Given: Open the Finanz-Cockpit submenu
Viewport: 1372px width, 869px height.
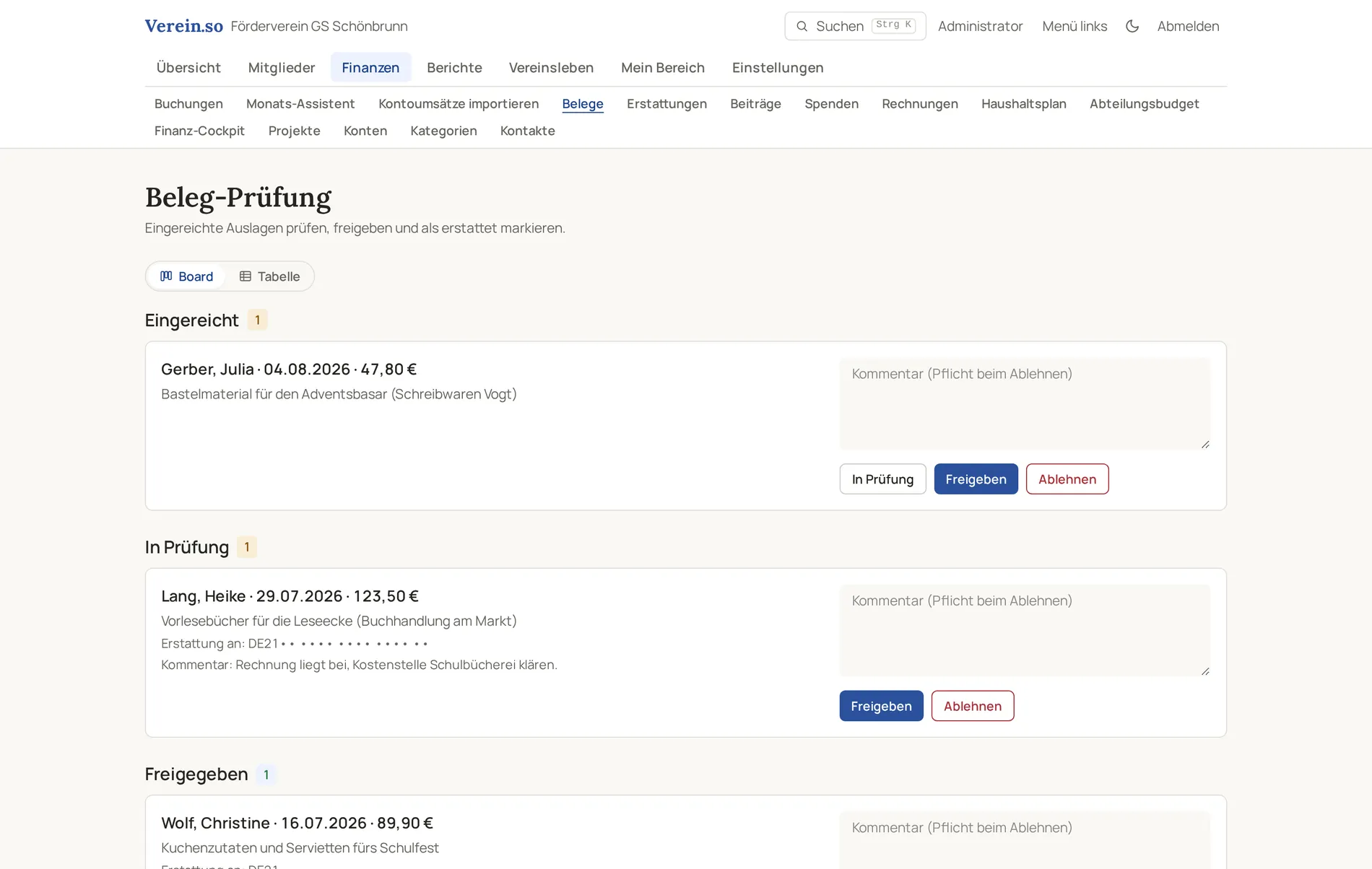Looking at the screenshot, I should pos(199,131).
